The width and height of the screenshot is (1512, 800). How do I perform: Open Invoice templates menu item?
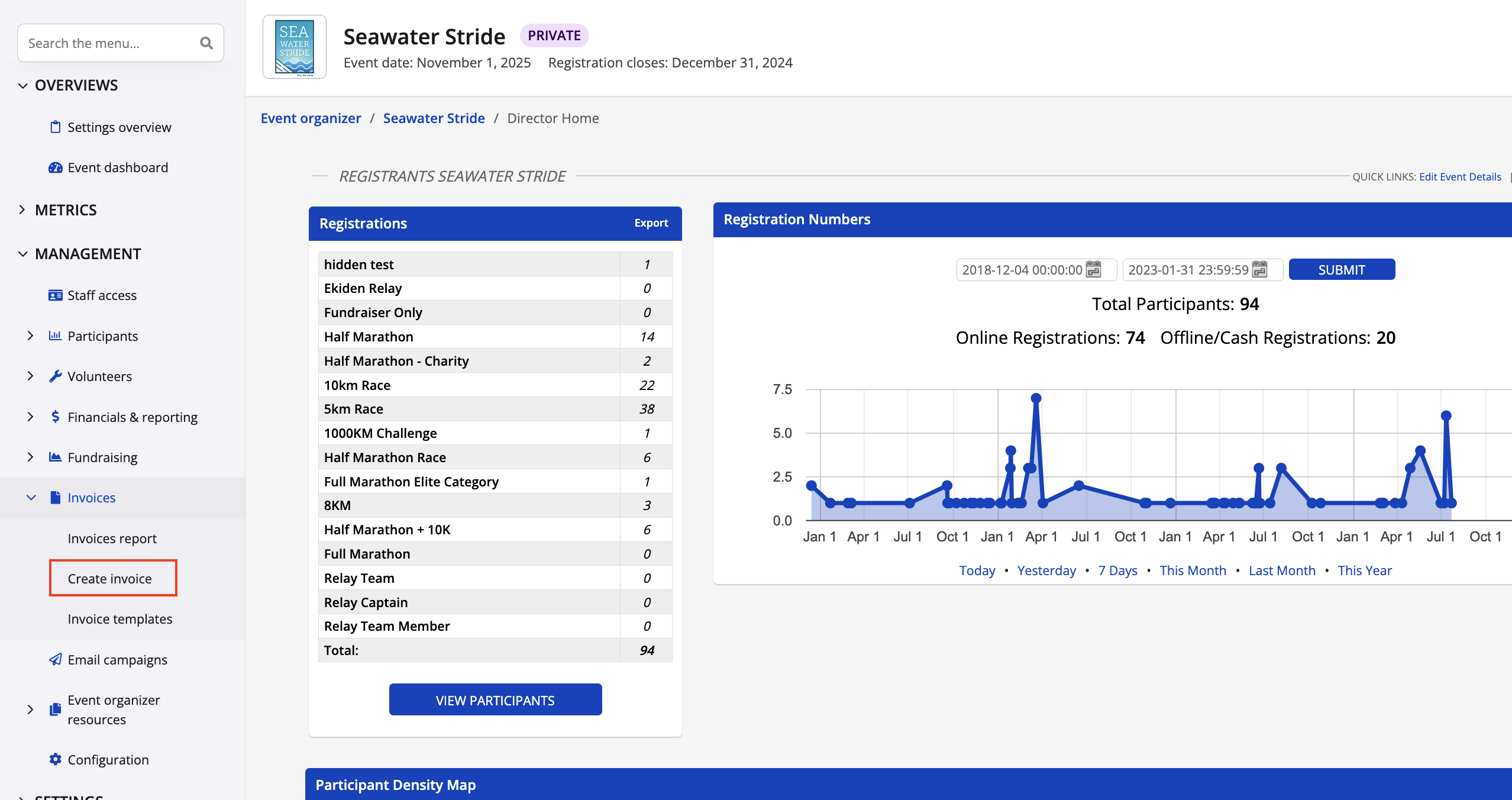(x=120, y=619)
